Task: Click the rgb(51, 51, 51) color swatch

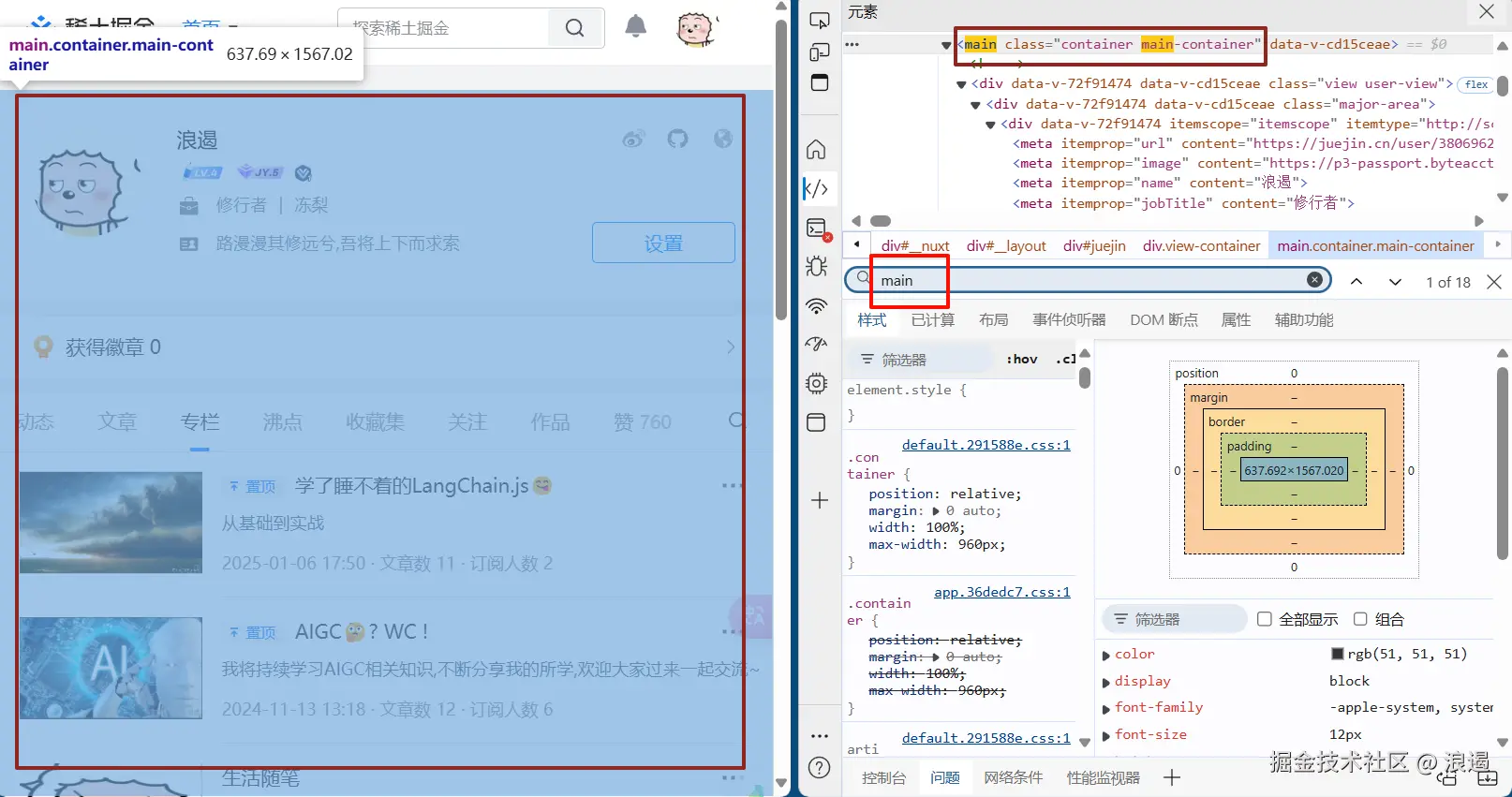Action: tap(1338, 654)
